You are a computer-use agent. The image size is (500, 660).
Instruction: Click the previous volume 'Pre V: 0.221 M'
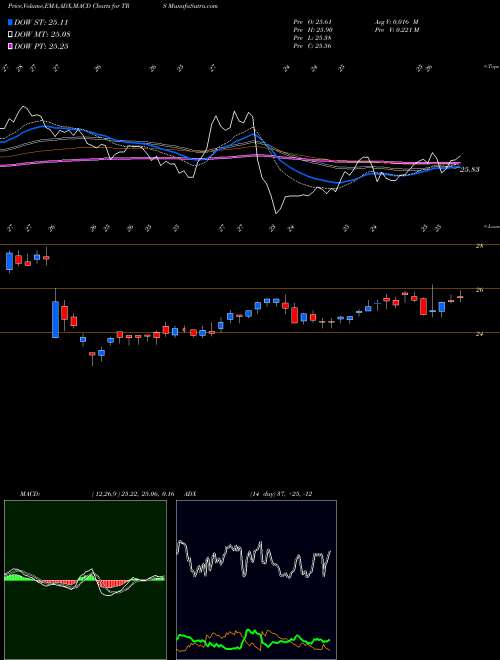coord(396,30)
